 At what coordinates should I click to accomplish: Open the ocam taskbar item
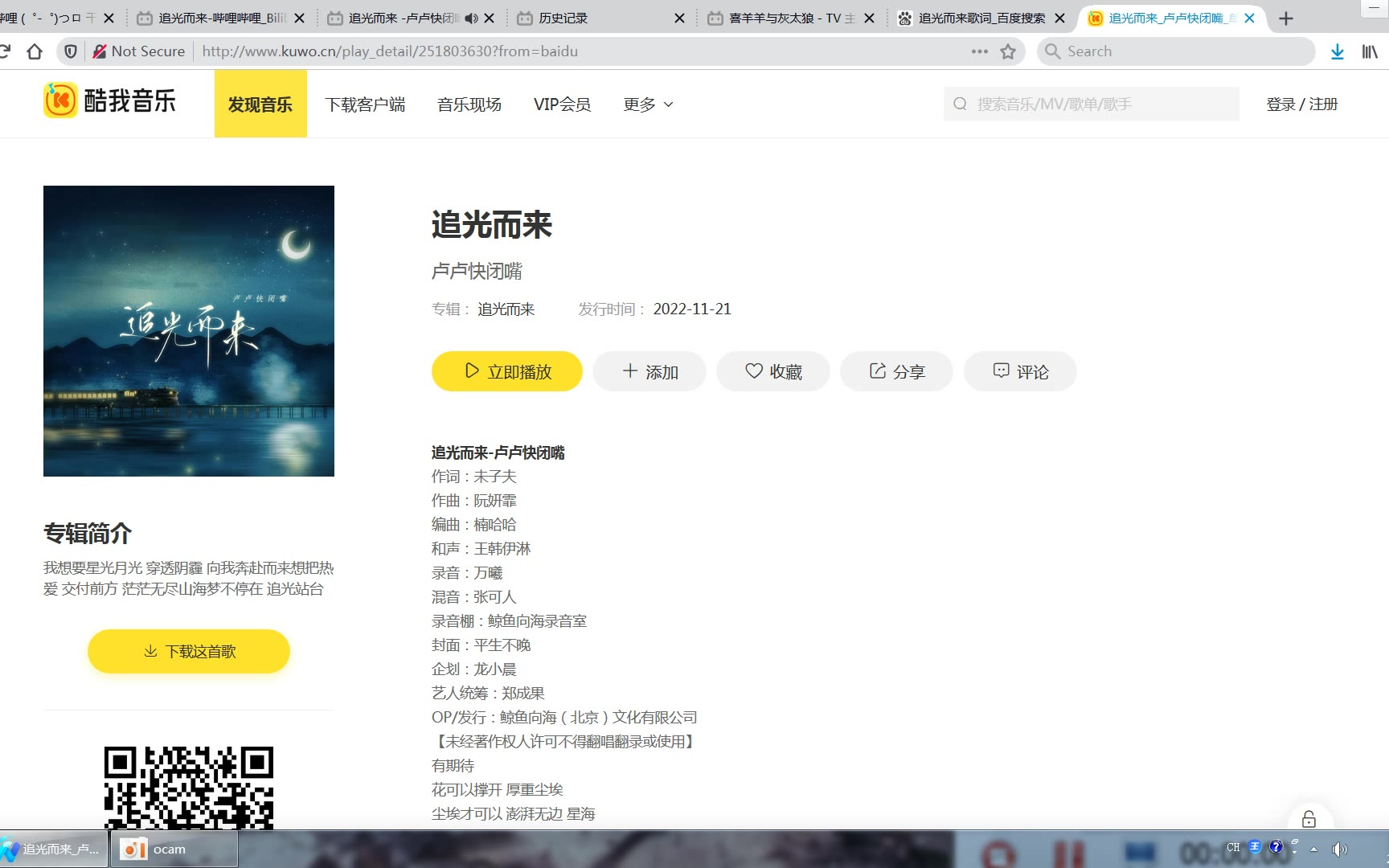174,850
